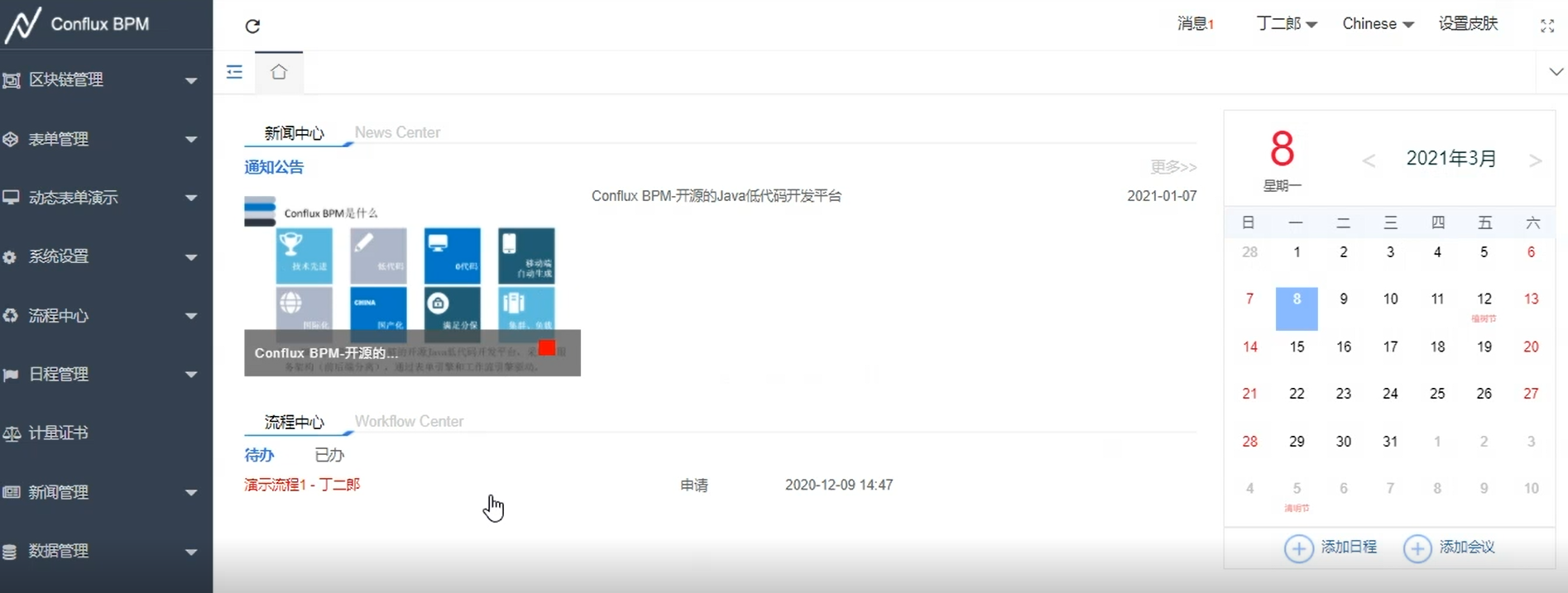Expand the 新闻管理 menu arrow
Image resolution: width=1568 pixels, height=593 pixels.
(191, 493)
